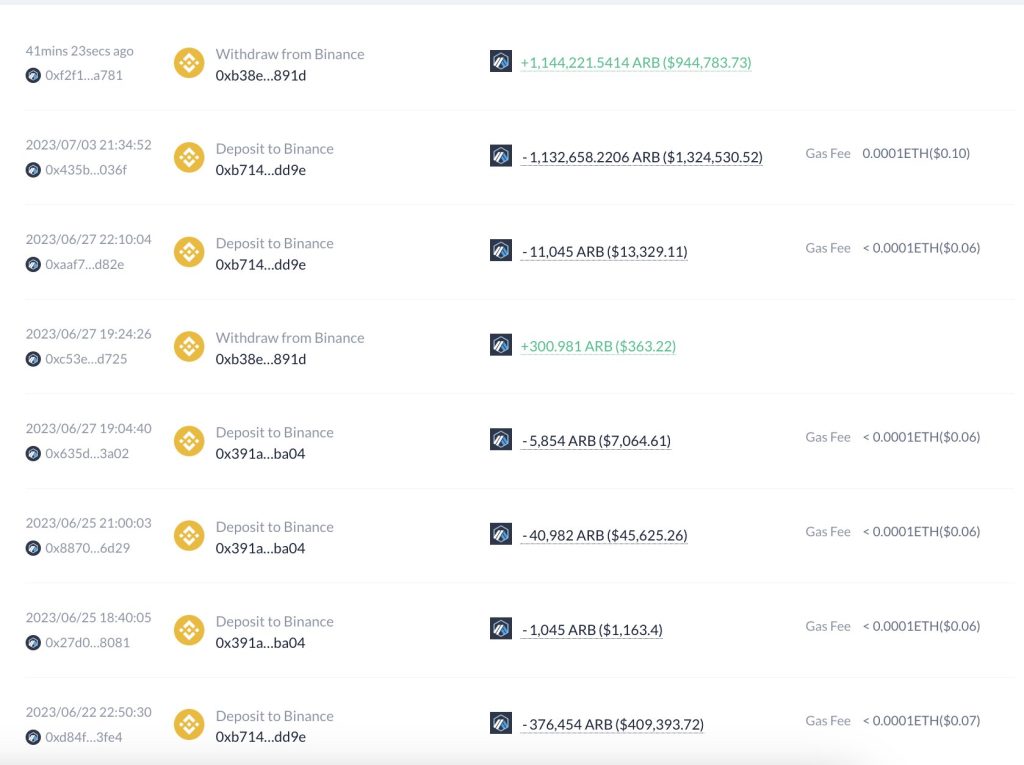Click ARB token icon next to -11,045 ARB

click(501, 250)
